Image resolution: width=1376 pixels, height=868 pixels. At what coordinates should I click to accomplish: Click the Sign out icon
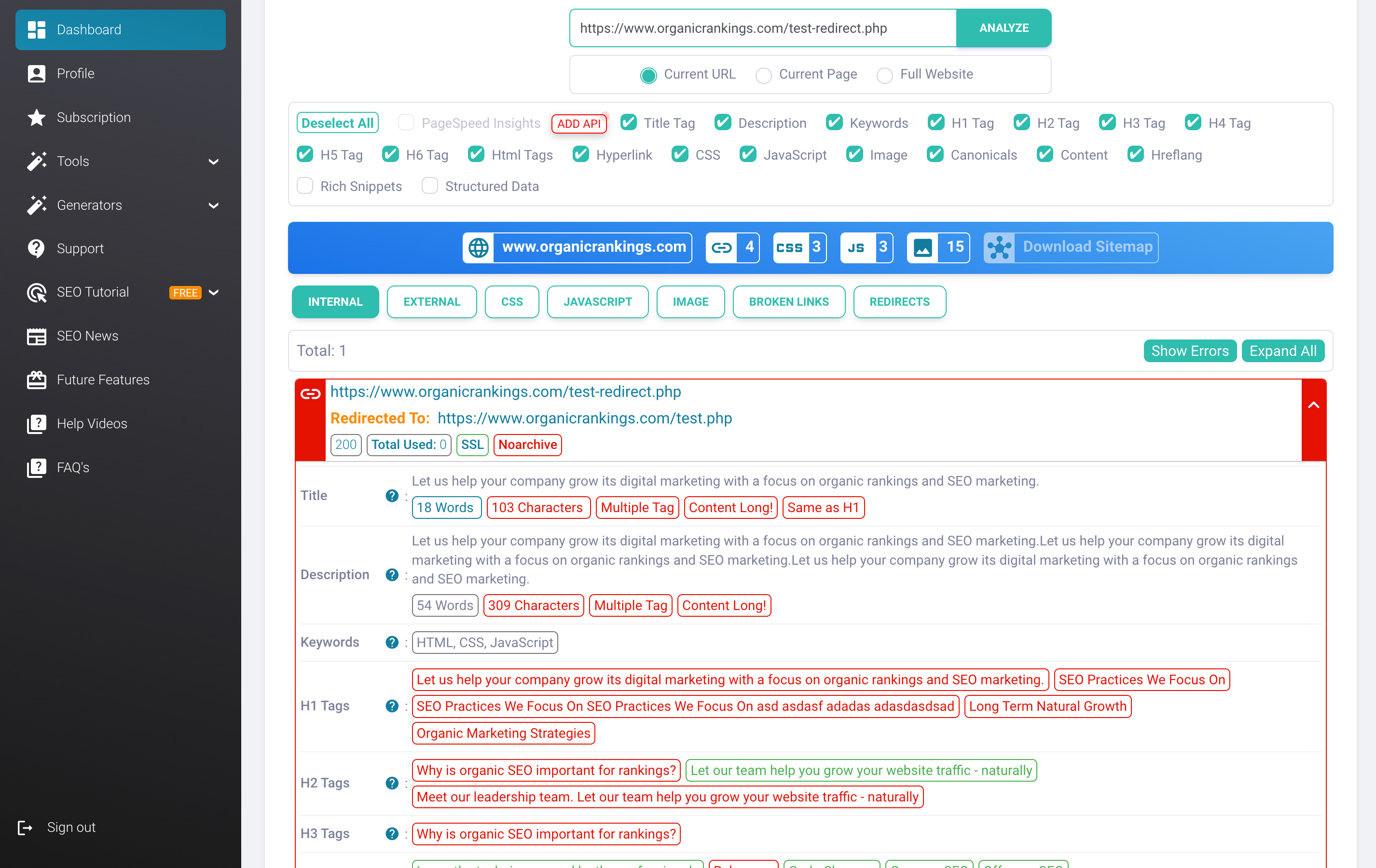tap(25, 827)
